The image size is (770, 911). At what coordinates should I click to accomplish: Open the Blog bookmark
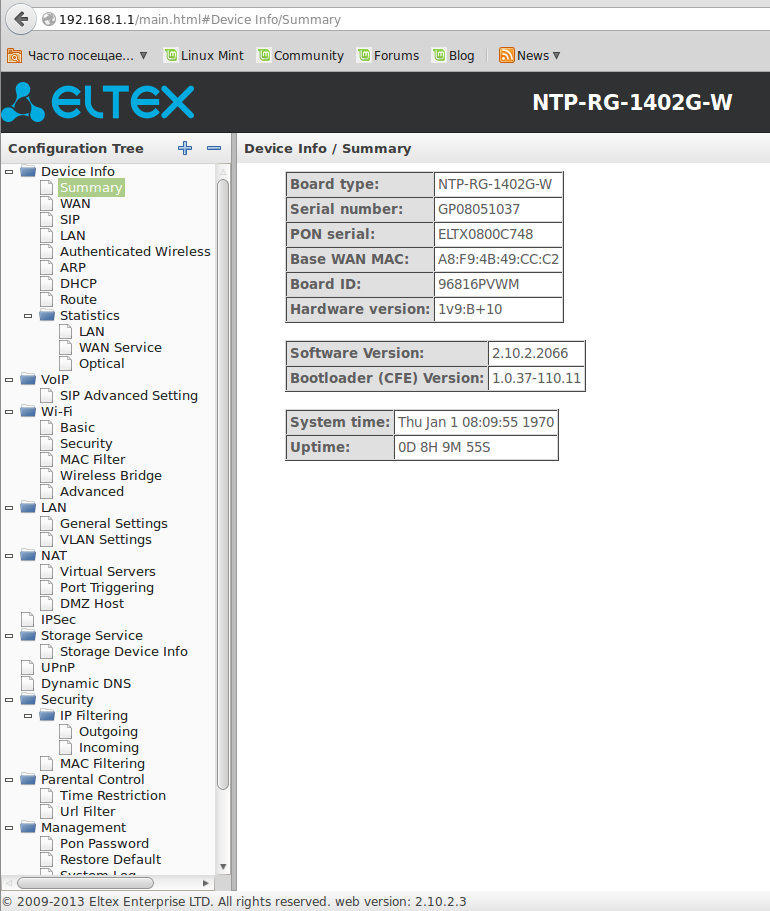(x=454, y=55)
